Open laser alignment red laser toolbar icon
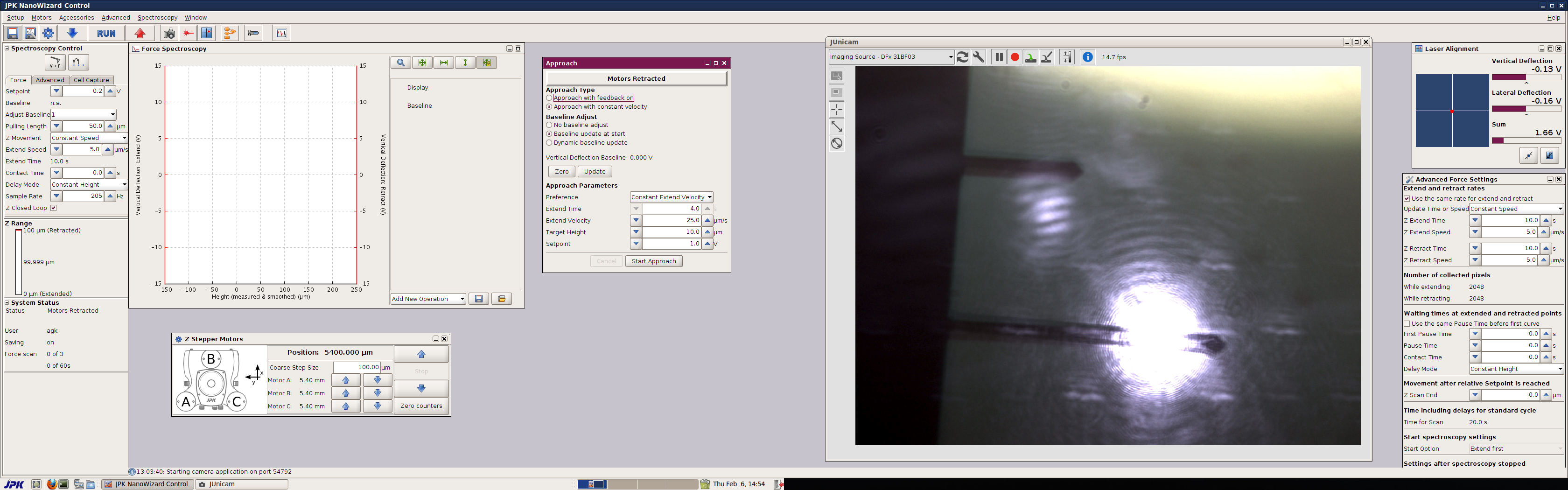 tap(189, 33)
